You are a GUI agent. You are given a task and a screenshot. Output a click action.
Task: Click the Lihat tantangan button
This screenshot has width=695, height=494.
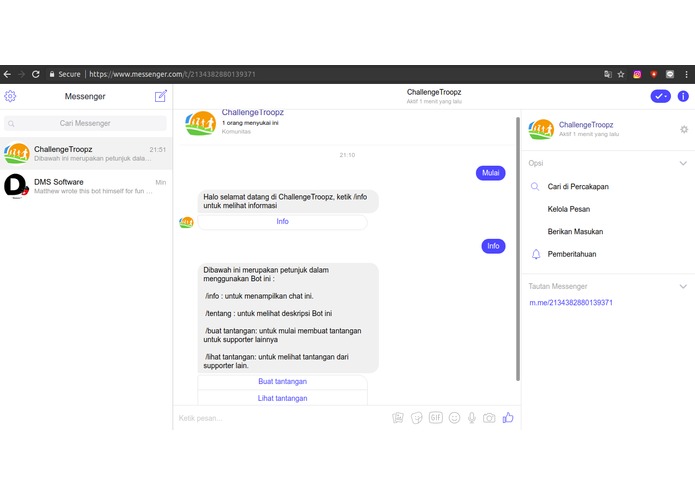click(282, 398)
